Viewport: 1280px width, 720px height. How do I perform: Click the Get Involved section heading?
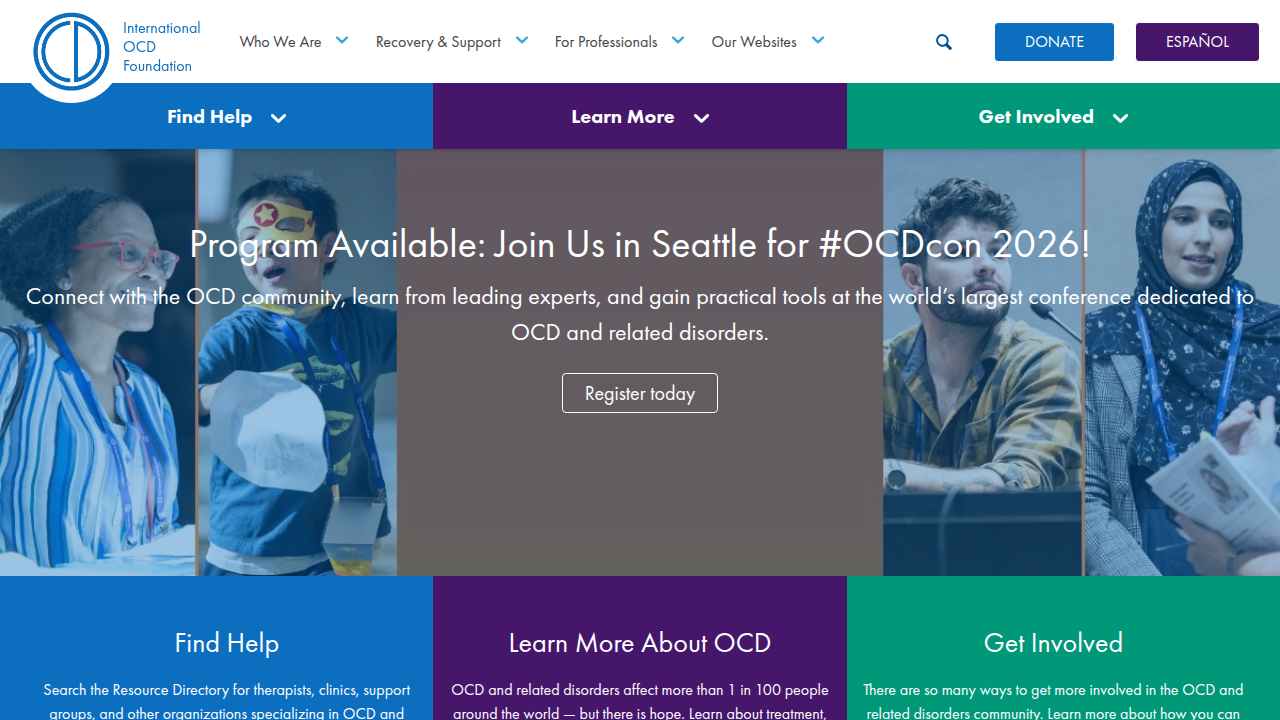tap(1053, 643)
